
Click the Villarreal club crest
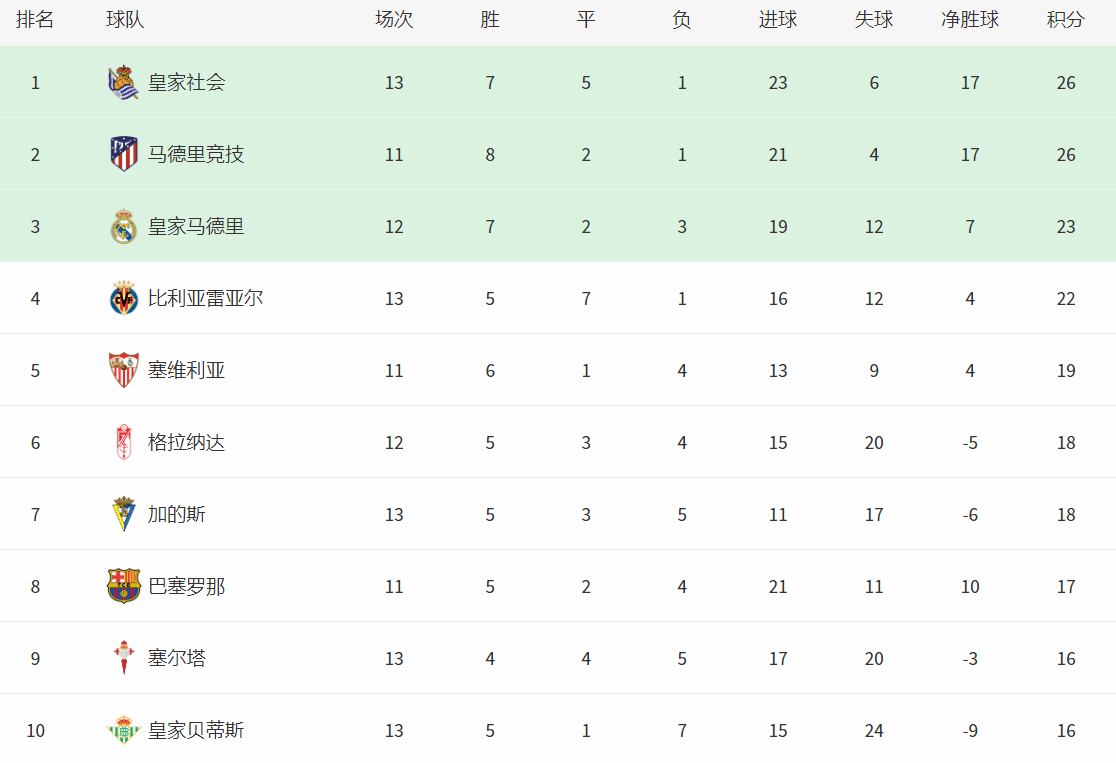click(124, 299)
